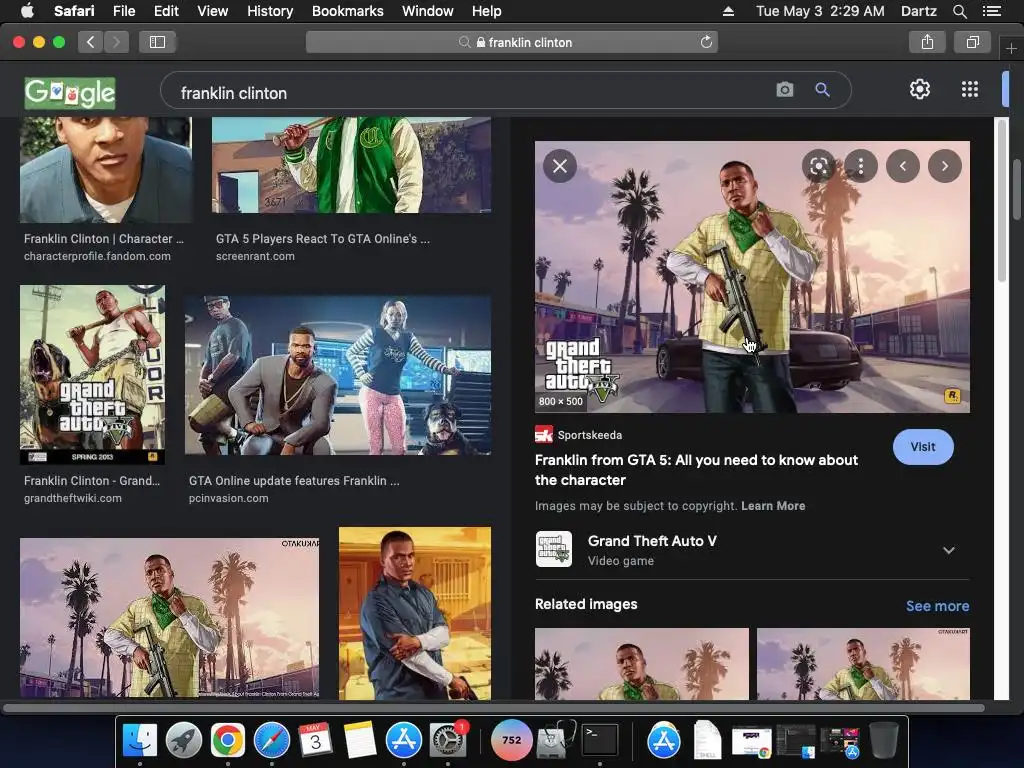Open System Preferences from the Dock

click(x=447, y=741)
